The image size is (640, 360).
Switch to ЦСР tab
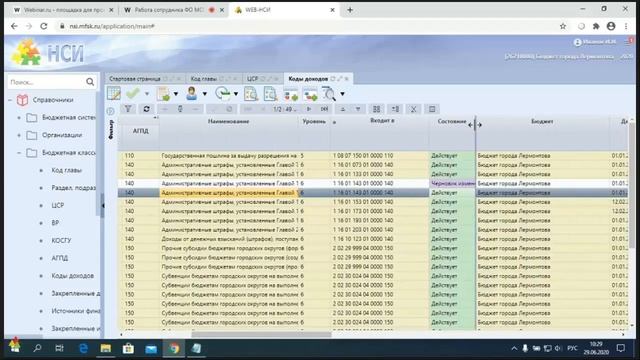pyautogui.click(x=253, y=79)
